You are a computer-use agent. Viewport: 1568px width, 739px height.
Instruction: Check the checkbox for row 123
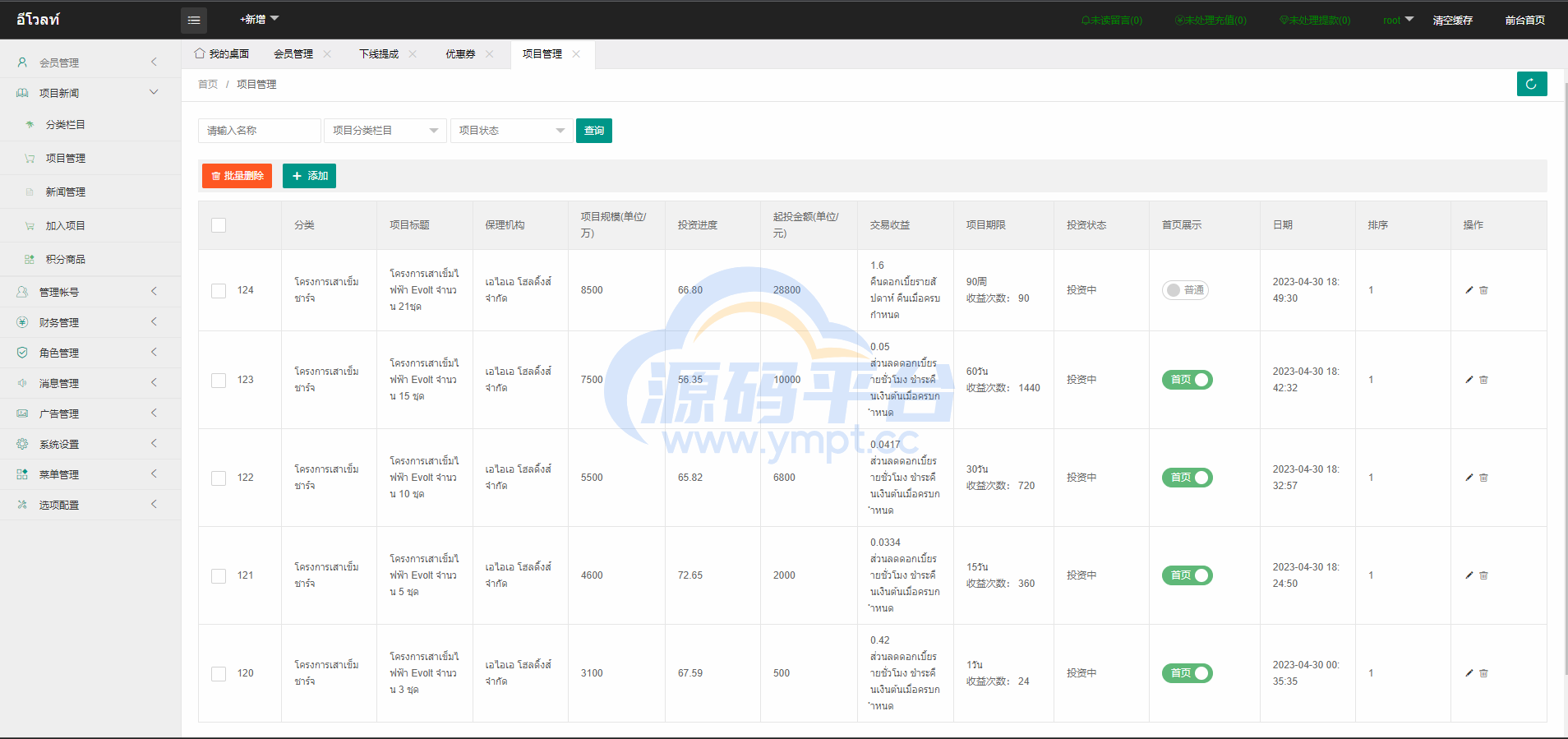click(x=219, y=381)
